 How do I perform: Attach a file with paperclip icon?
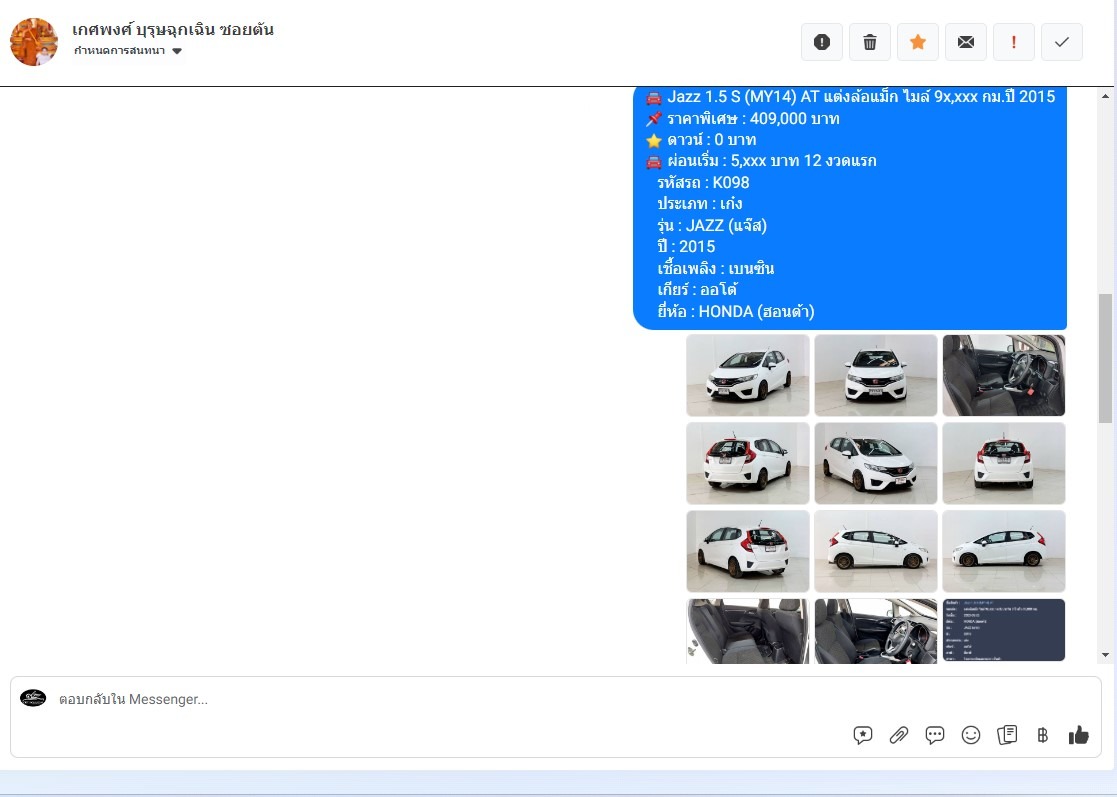coord(899,735)
